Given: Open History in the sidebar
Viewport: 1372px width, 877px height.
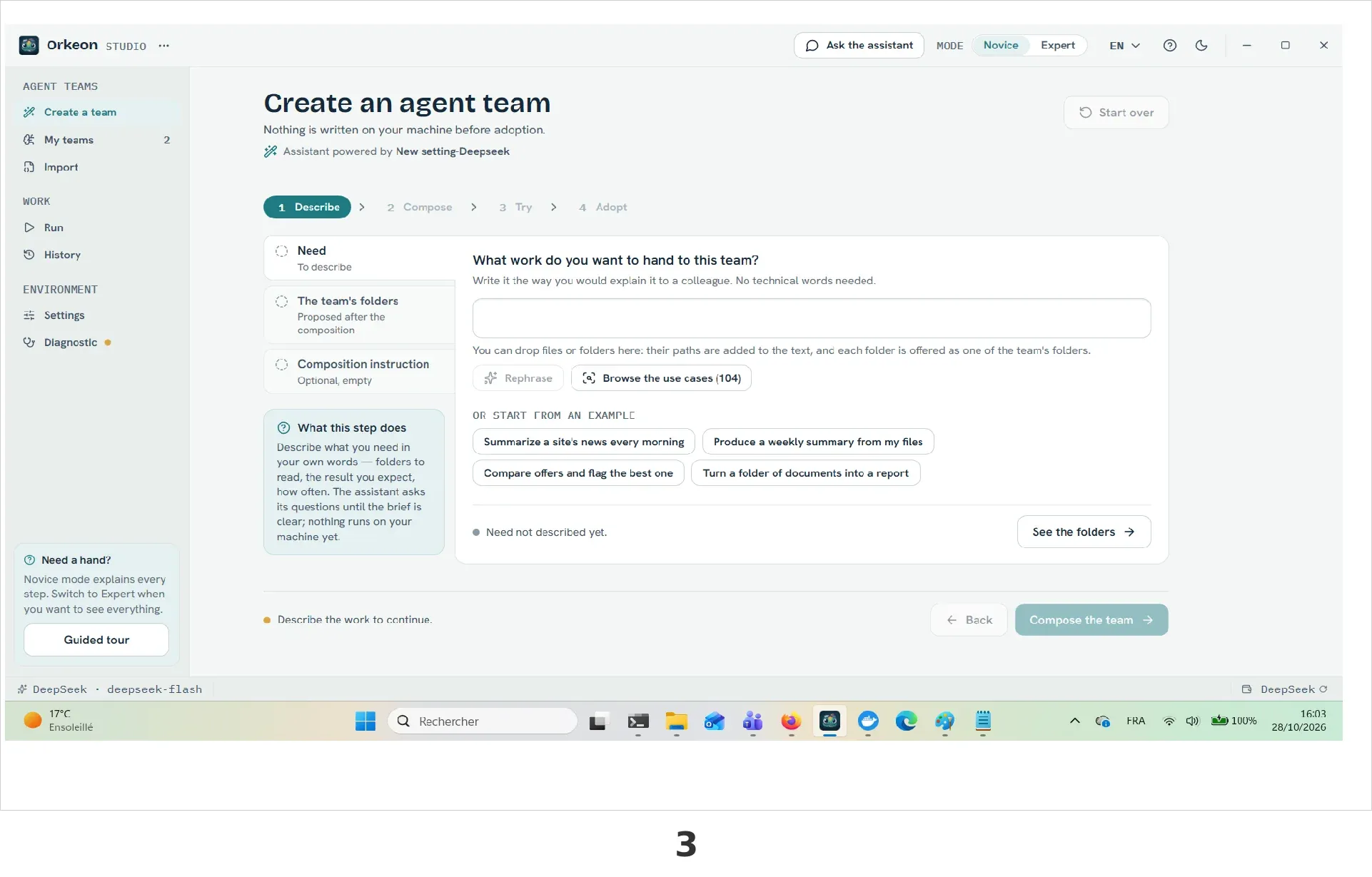Looking at the screenshot, I should tap(97, 255).
